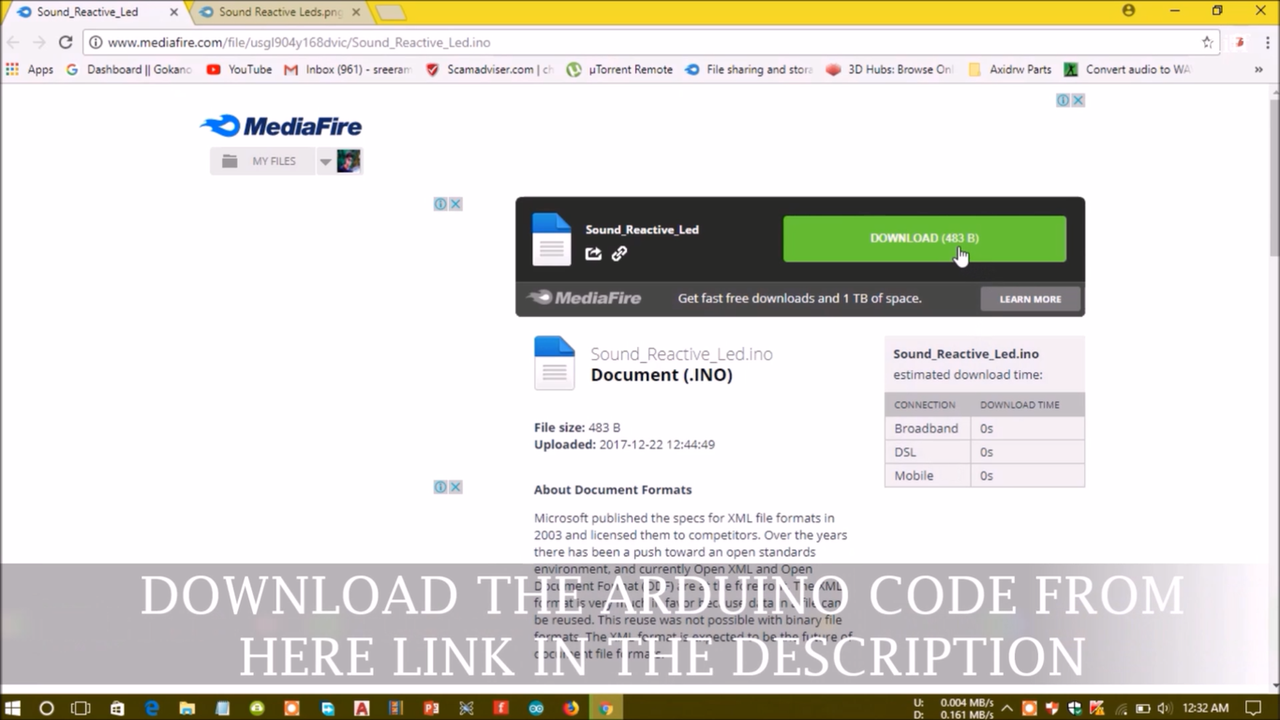
Task: Open the µTorrent Remote bookmark
Action: [x=620, y=70]
